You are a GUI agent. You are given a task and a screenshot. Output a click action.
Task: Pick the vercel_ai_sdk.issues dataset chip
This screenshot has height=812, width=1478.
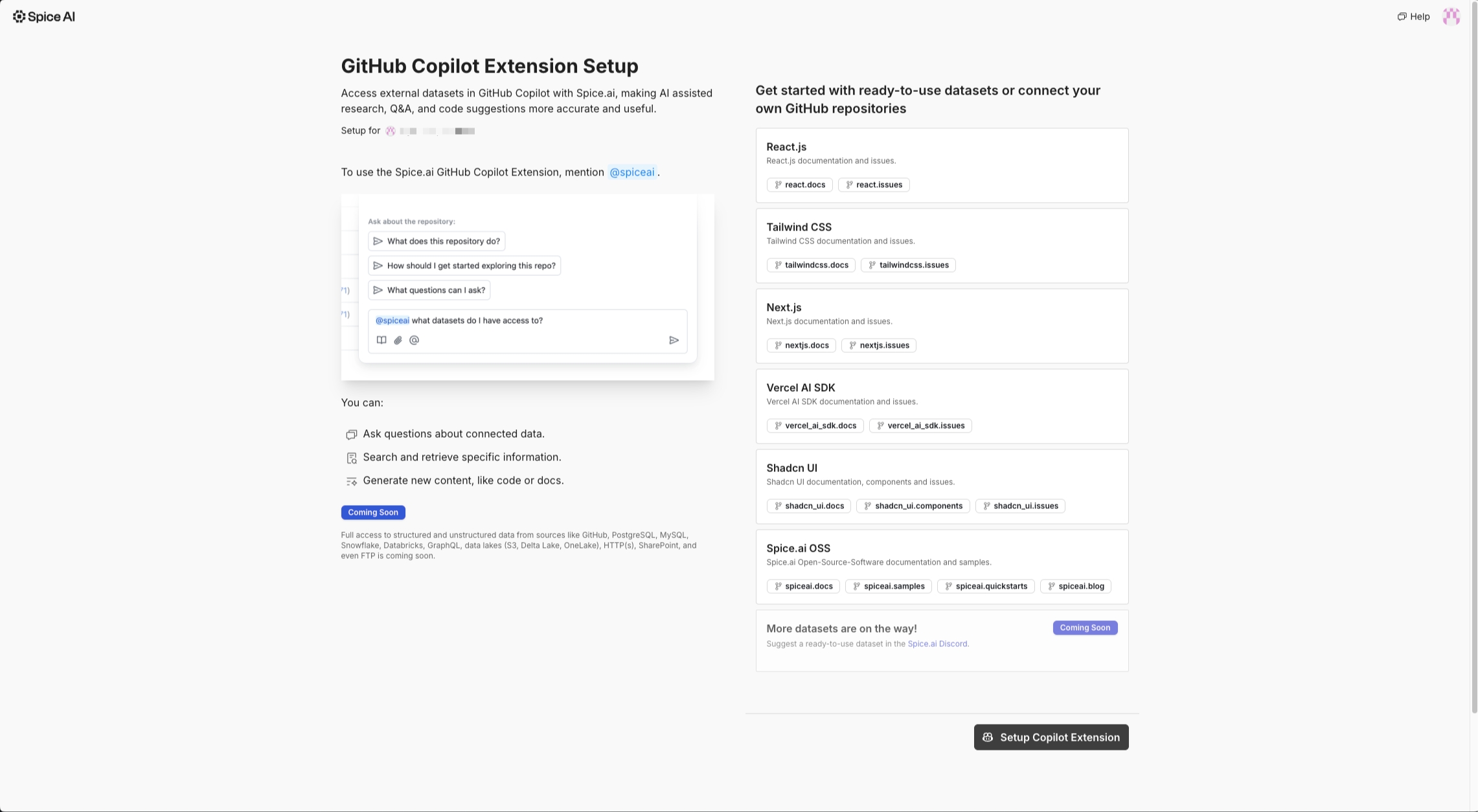click(920, 425)
